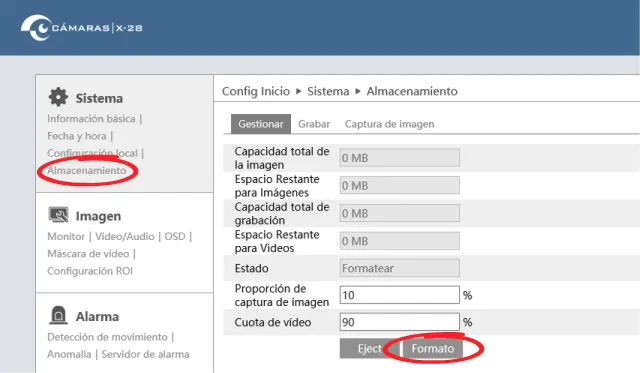Switch to the Grabar tab
Screen dimensions: 640x373
click(x=314, y=124)
